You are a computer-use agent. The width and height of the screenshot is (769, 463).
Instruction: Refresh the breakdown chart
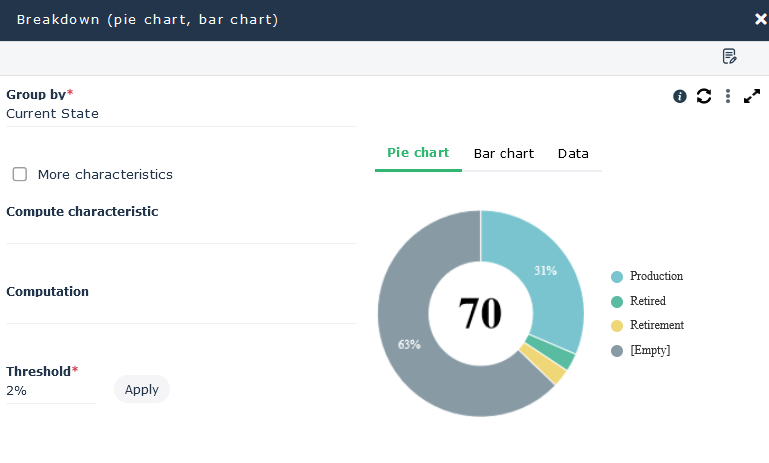[x=704, y=96]
